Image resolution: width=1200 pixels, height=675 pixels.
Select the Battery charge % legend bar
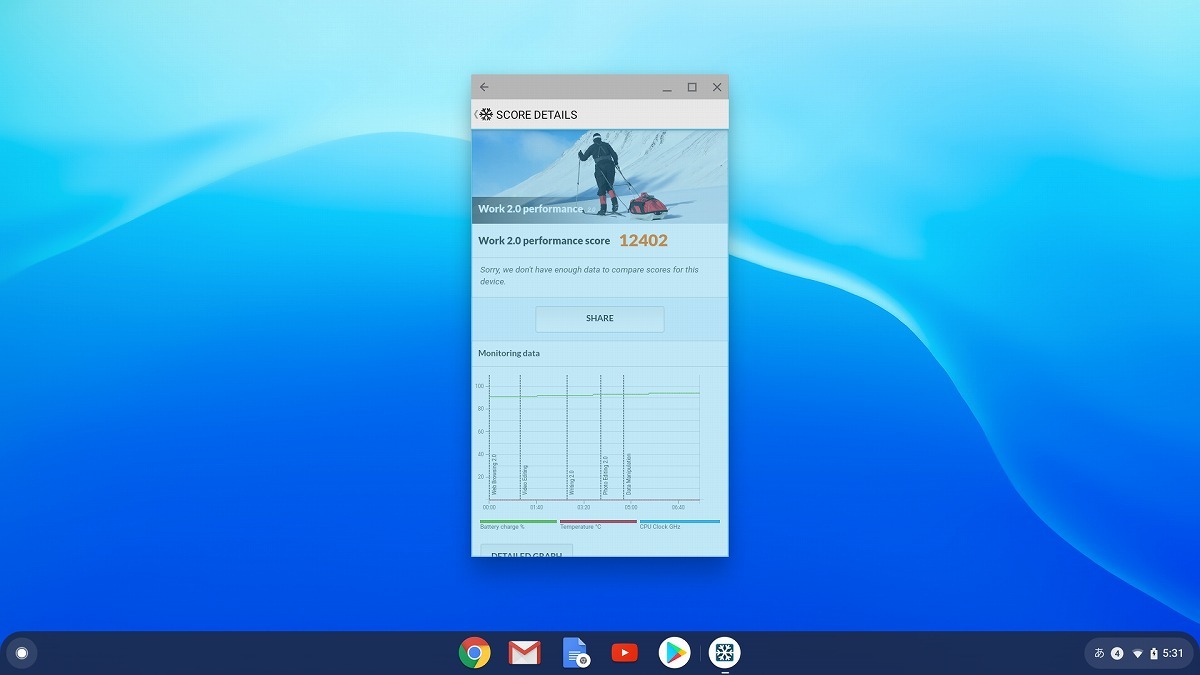tap(518, 521)
